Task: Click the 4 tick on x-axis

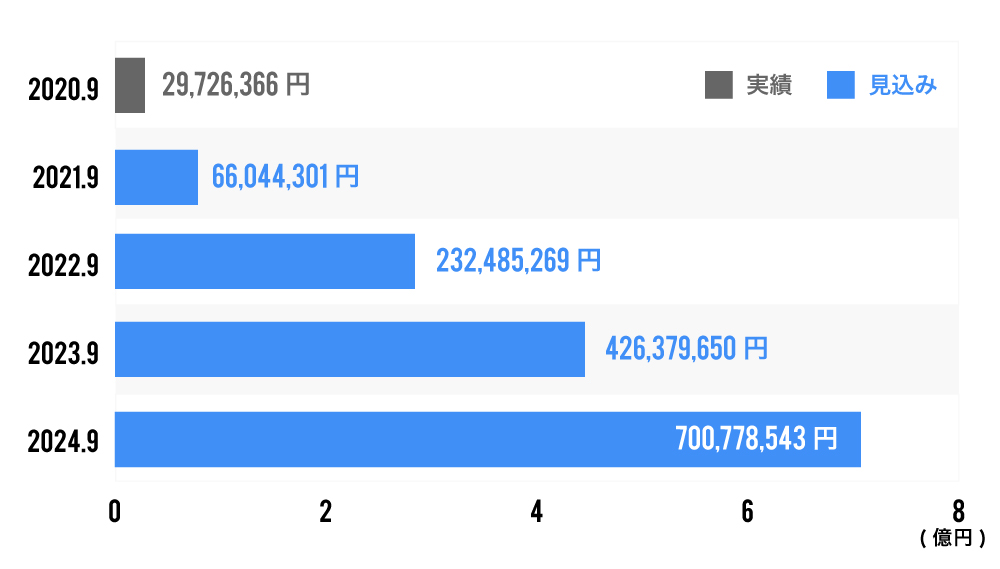Action: tap(537, 511)
